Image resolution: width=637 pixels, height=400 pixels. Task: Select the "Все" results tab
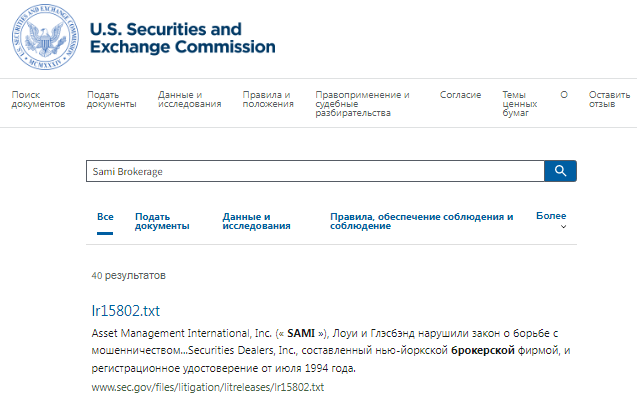(x=105, y=216)
